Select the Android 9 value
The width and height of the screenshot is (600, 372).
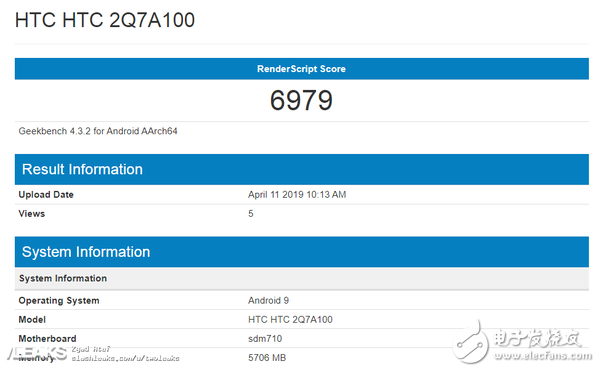tap(268, 300)
